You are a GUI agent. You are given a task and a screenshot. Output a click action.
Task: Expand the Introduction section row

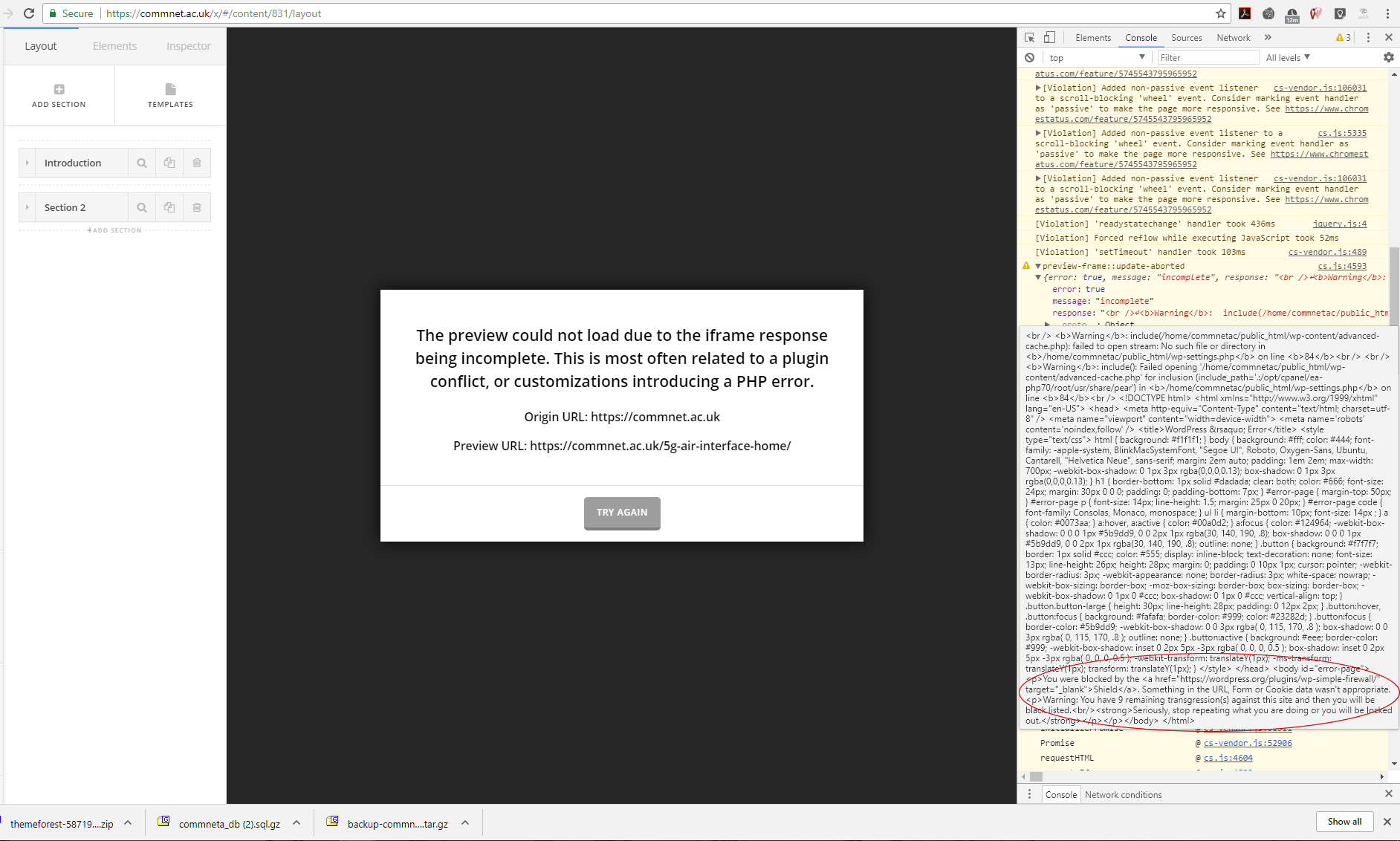[x=27, y=163]
